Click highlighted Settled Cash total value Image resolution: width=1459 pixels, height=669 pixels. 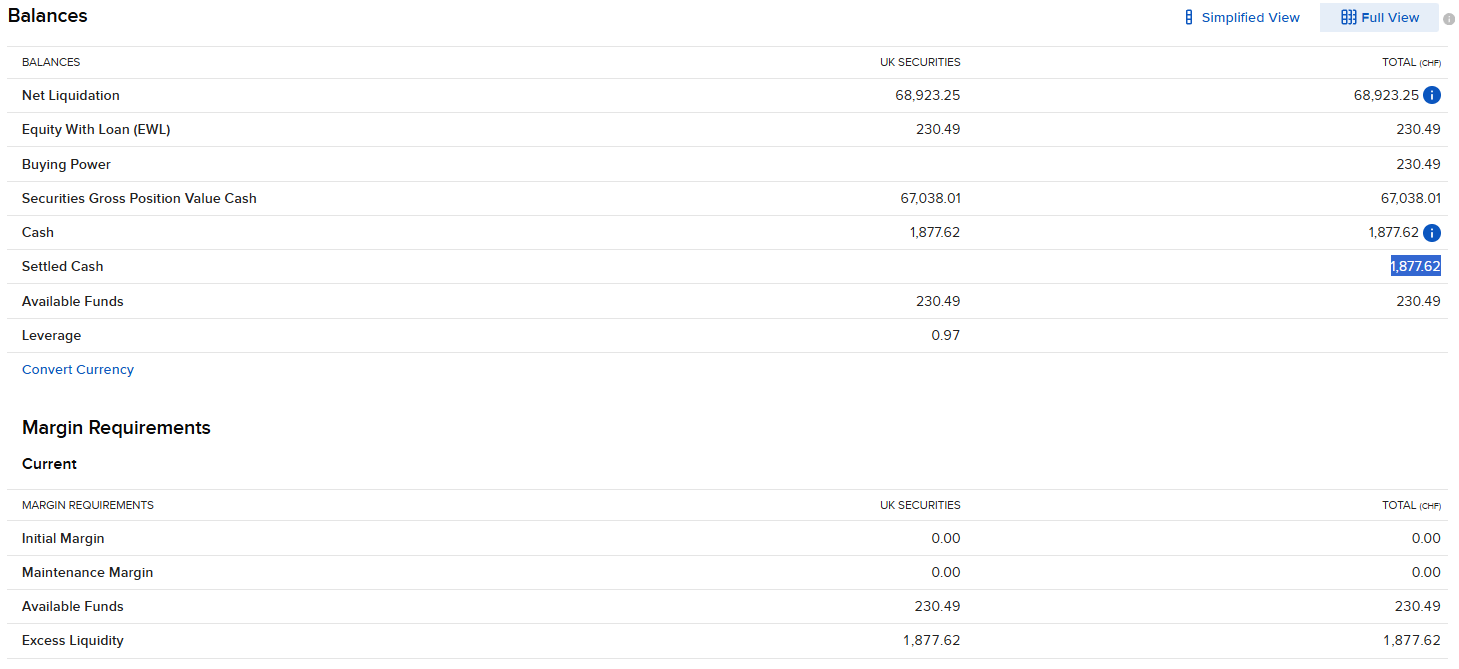(1415, 267)
